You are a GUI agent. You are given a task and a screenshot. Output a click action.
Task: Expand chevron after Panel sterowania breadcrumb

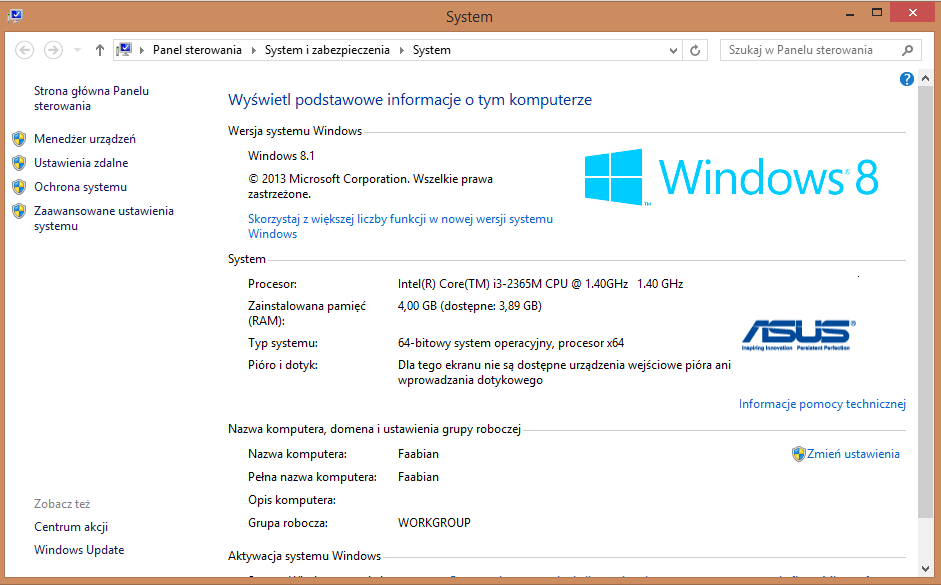(253, 50)
